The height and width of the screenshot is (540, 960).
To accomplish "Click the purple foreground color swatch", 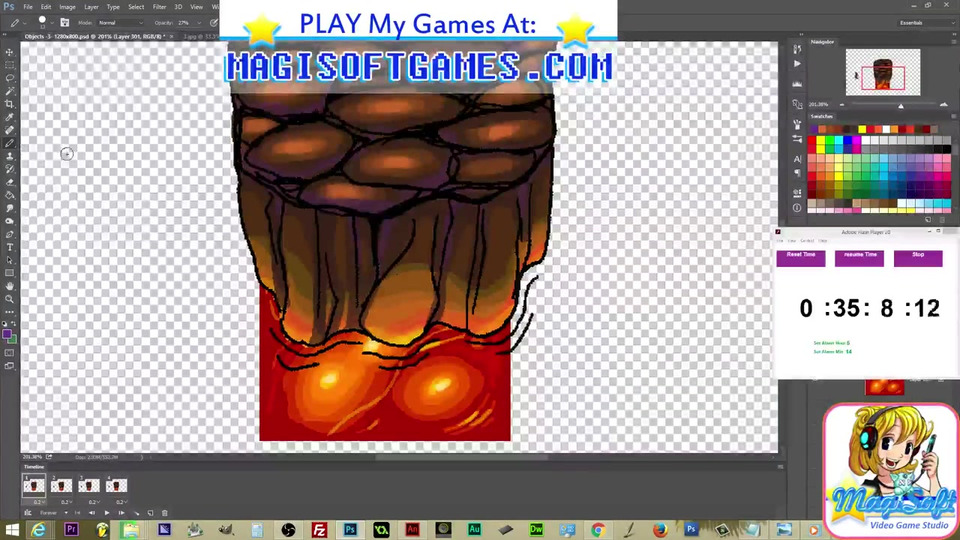I will pos(7,334).
